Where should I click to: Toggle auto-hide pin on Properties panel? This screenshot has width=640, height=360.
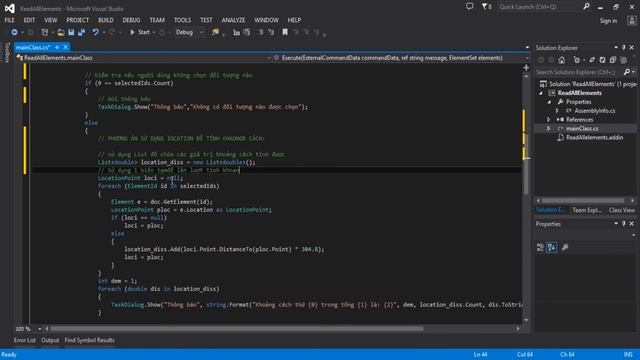(x=624, y=224)
